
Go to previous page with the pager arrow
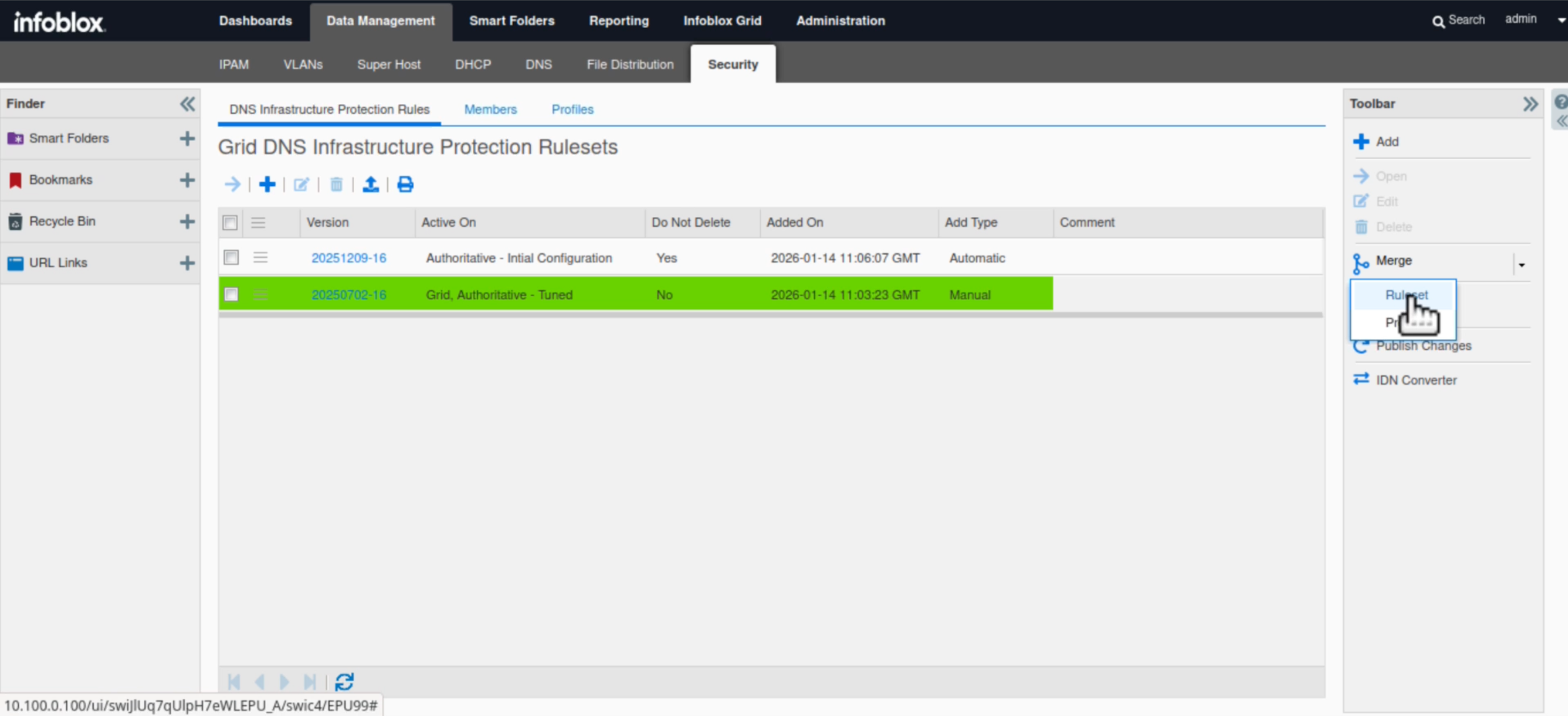(x=260, y=681)
